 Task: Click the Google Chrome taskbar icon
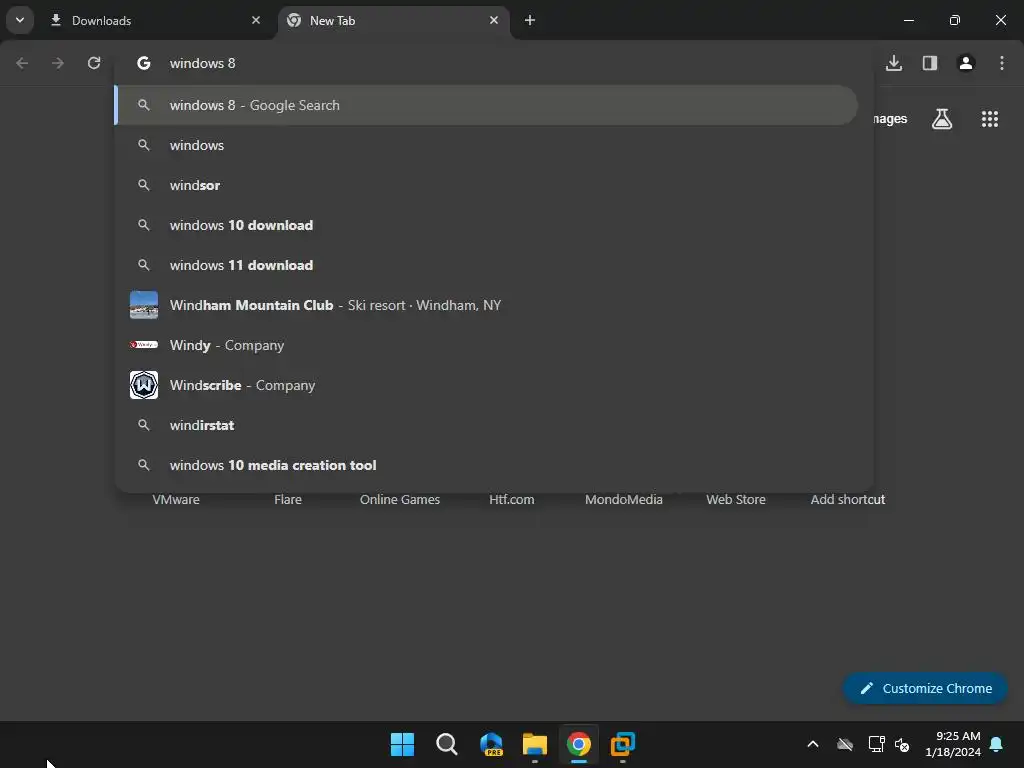[579, 744]
